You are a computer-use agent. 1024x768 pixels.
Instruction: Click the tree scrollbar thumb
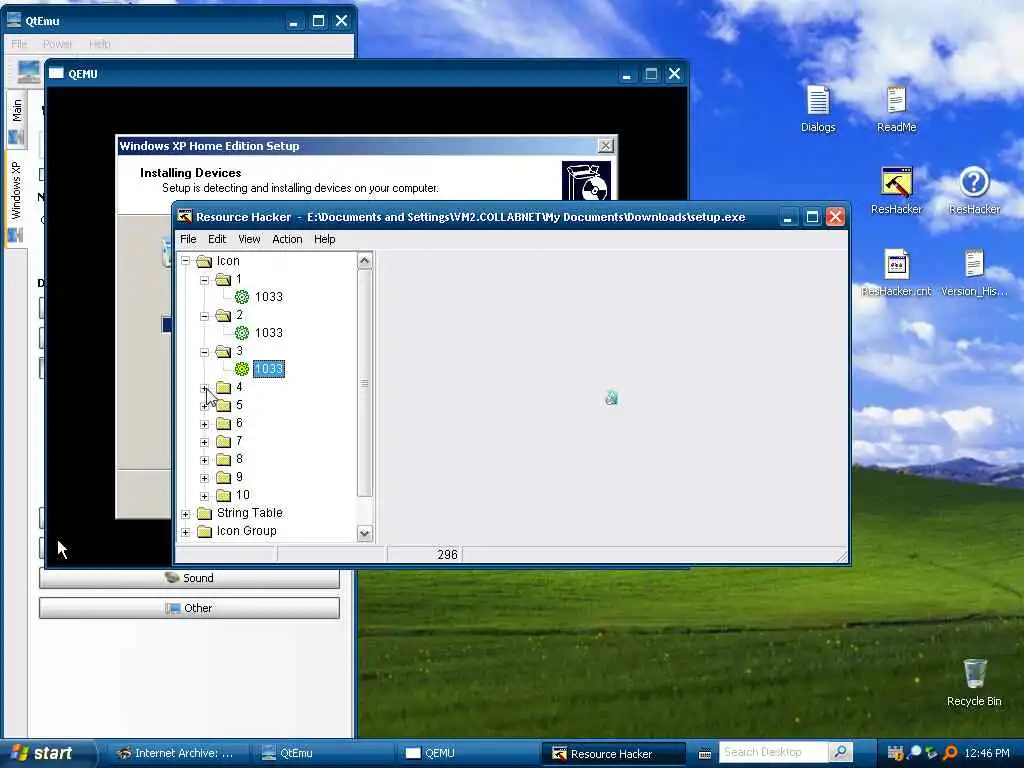[x=364, y=383]
